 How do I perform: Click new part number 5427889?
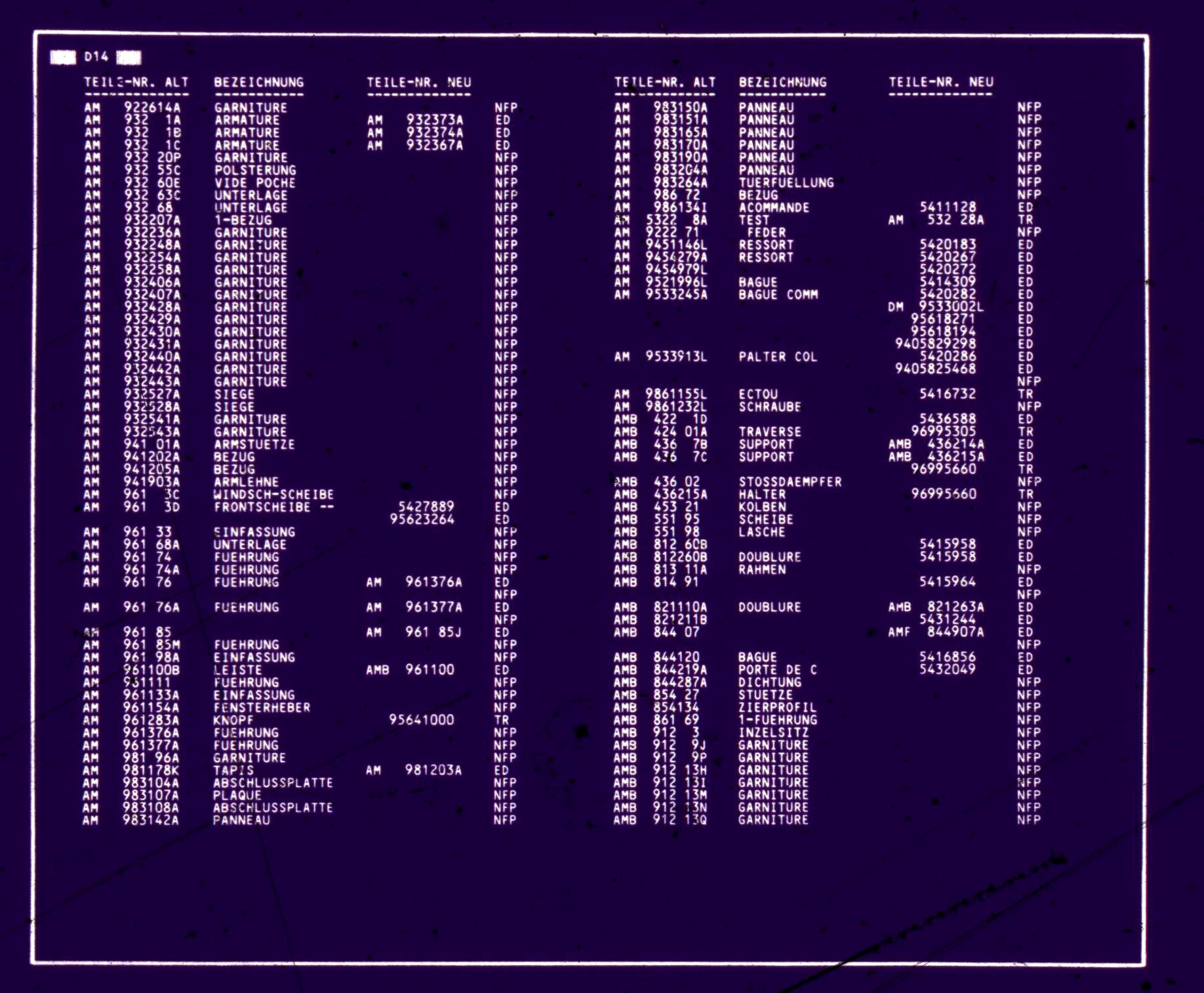pyautogui.click(x=426, y=507)
